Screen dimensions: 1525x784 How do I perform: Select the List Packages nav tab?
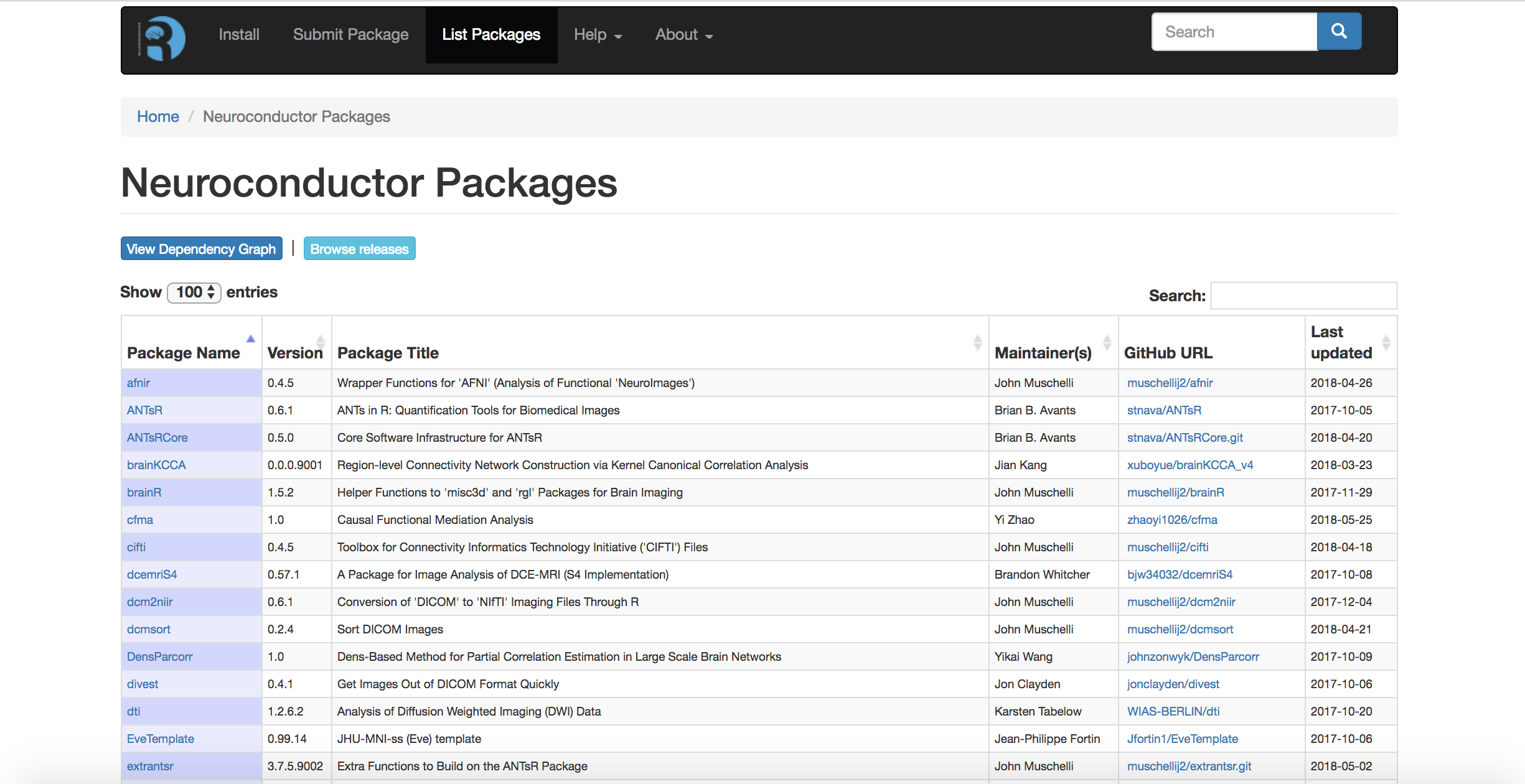(491, 35)
